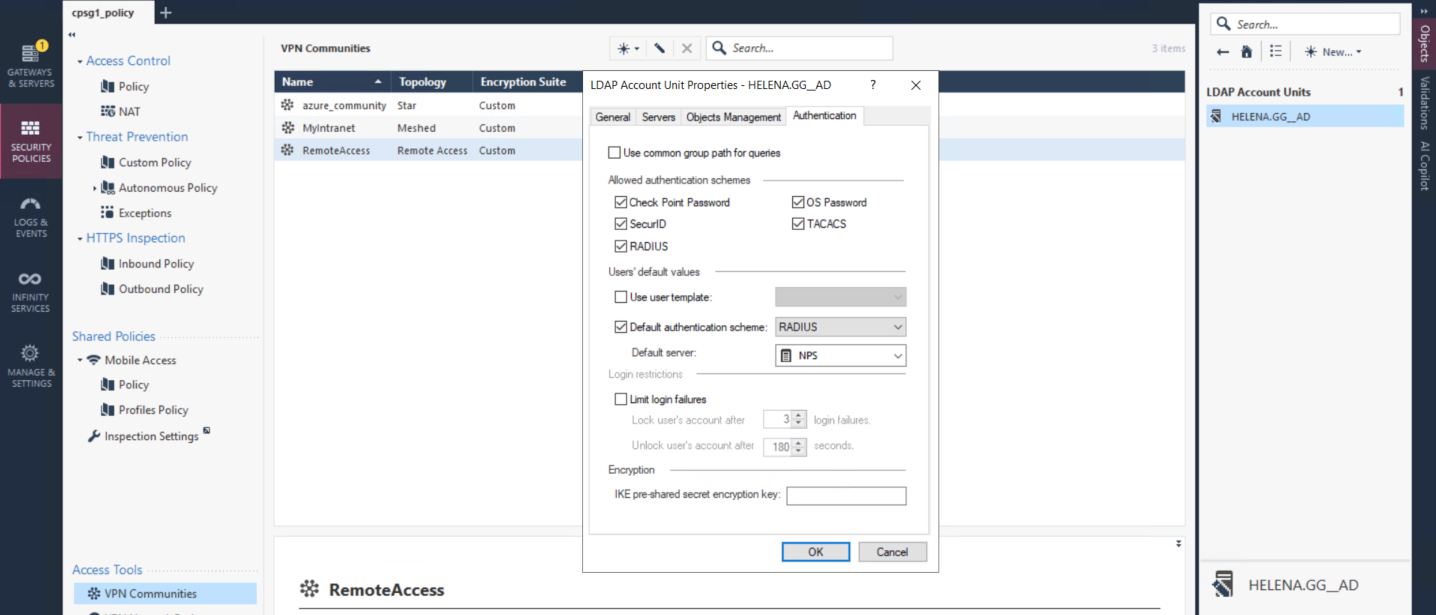Open the Default server NPS dropdown
This screenshot has width=1436, height=615.
(x=840, y=355)
